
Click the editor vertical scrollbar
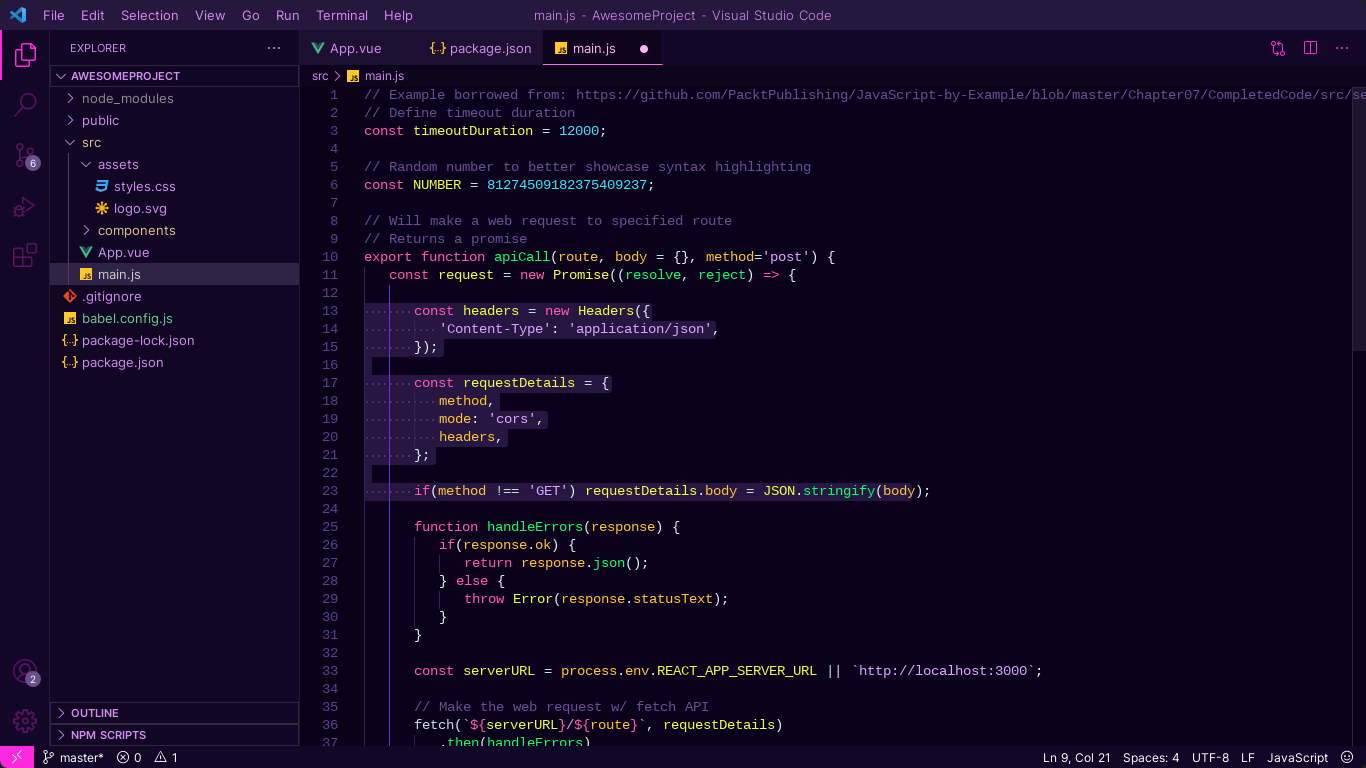1359,218
